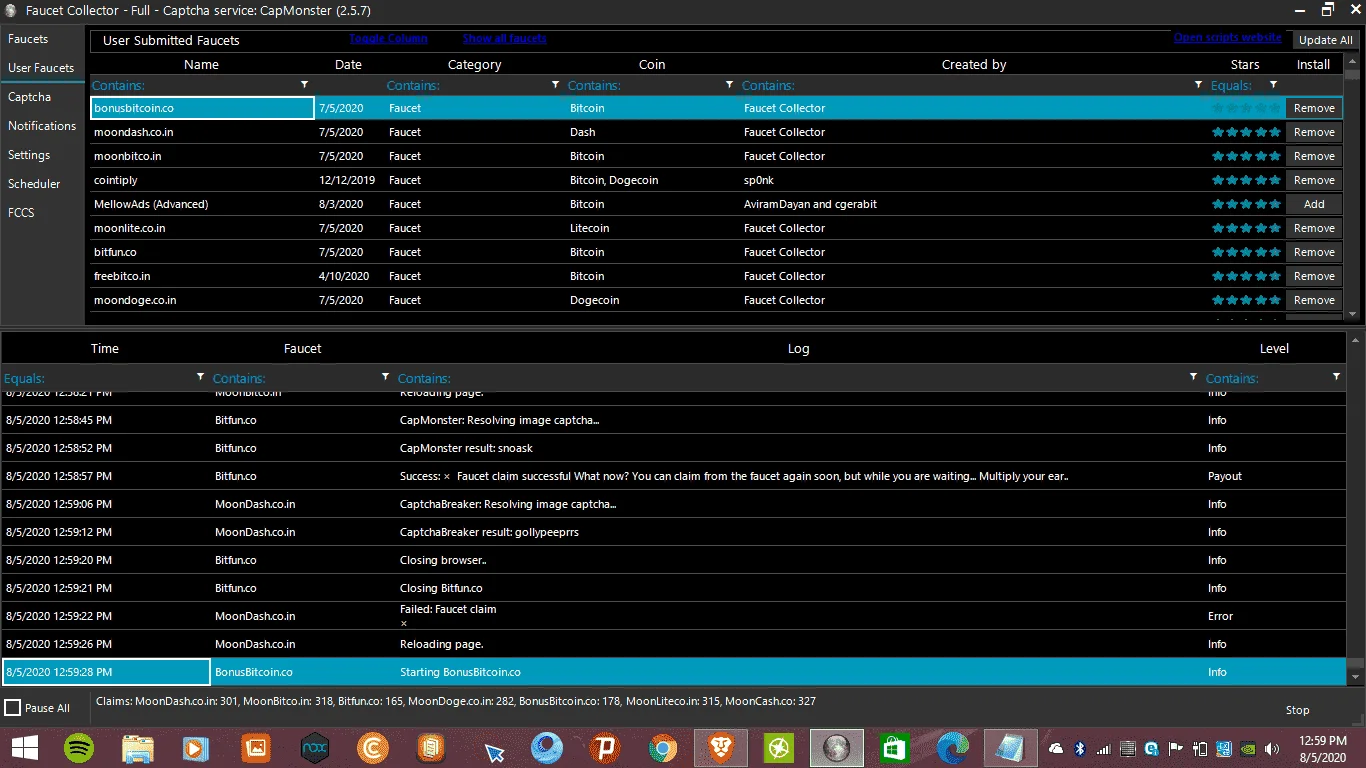The image size is (1366, 768).
Task: Open the Log column filter dropdown
Action: point(1193,377)
